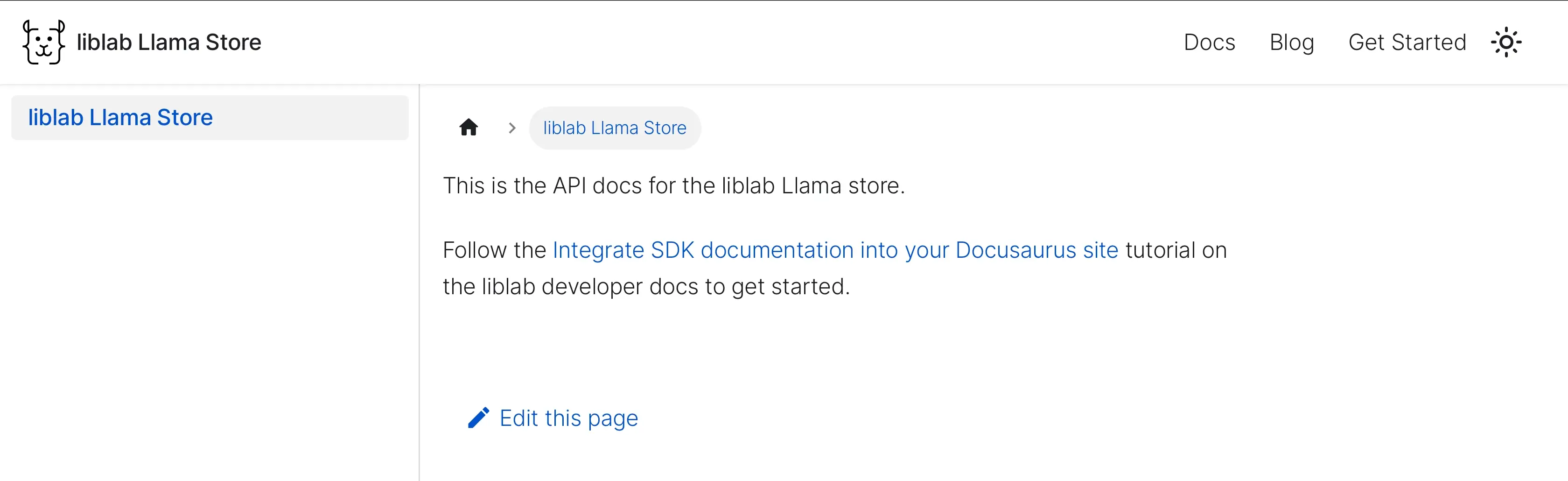Click the home icon in breadcrumb
Image resolution: width=1568 pixels, height=481 pixels.
pos(469,127)
